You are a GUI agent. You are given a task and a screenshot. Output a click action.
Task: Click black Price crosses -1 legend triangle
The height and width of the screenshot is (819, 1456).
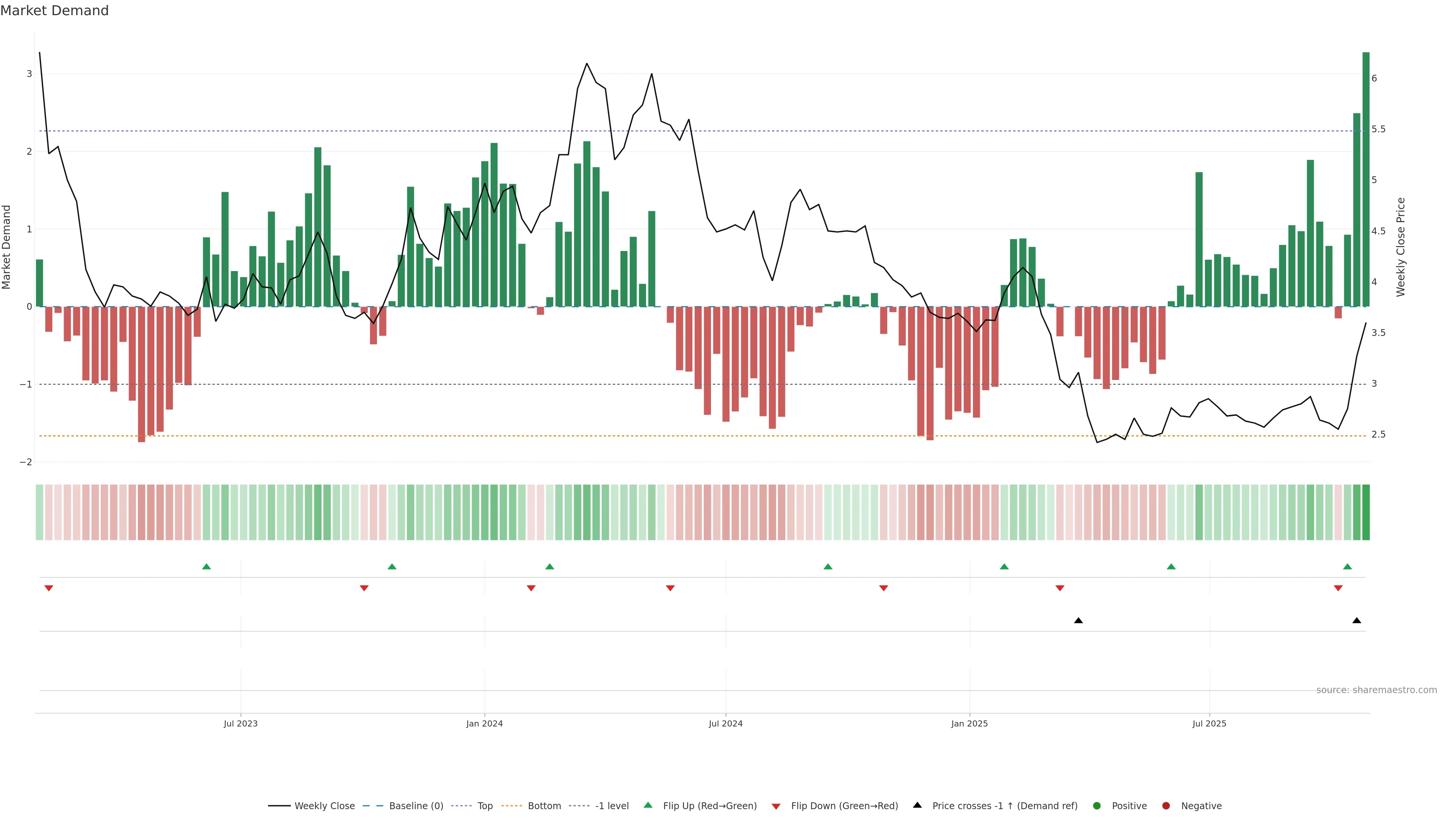pyautogui.click(x=917, y=805)
